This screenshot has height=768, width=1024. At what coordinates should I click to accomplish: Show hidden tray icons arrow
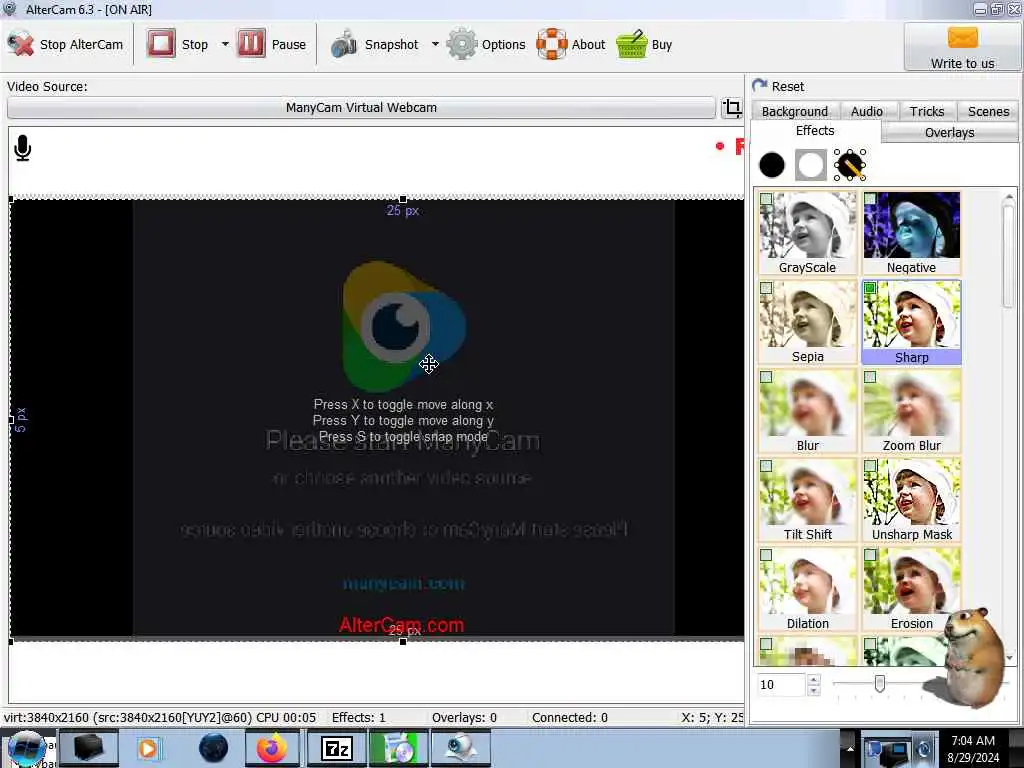point(850,748)
